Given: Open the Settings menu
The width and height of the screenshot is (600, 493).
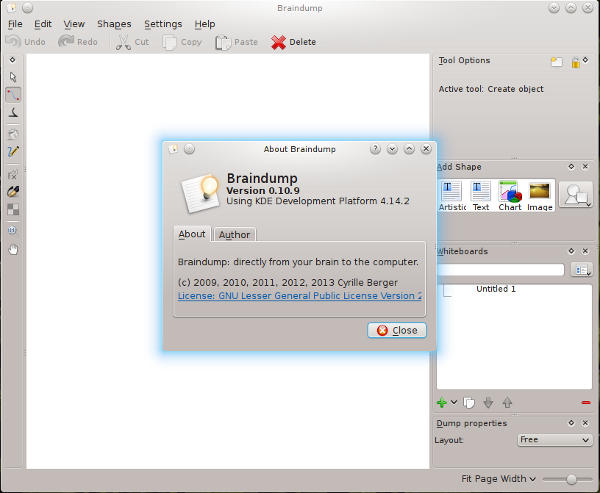Looking at the screenshot, I should point(163,24).
